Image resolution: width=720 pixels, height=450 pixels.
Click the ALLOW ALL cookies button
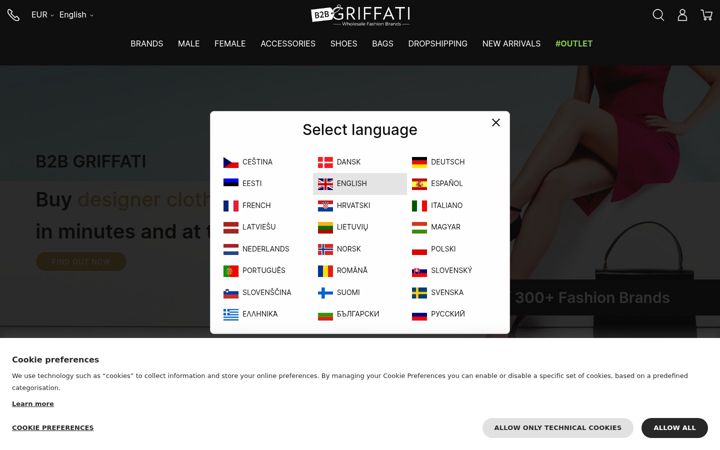(675, 428)
